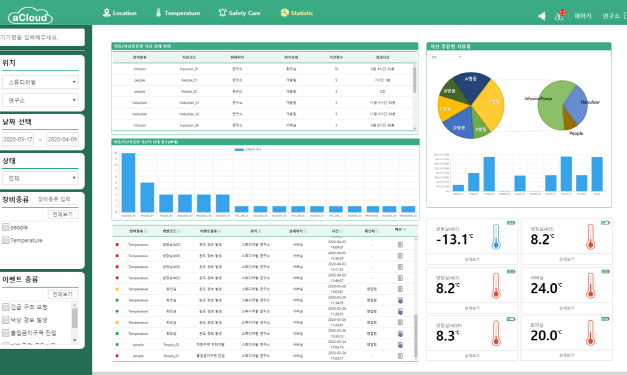Open the 전체 status dropdown
The image size is (627, 375).
click(x=40, y=178)
